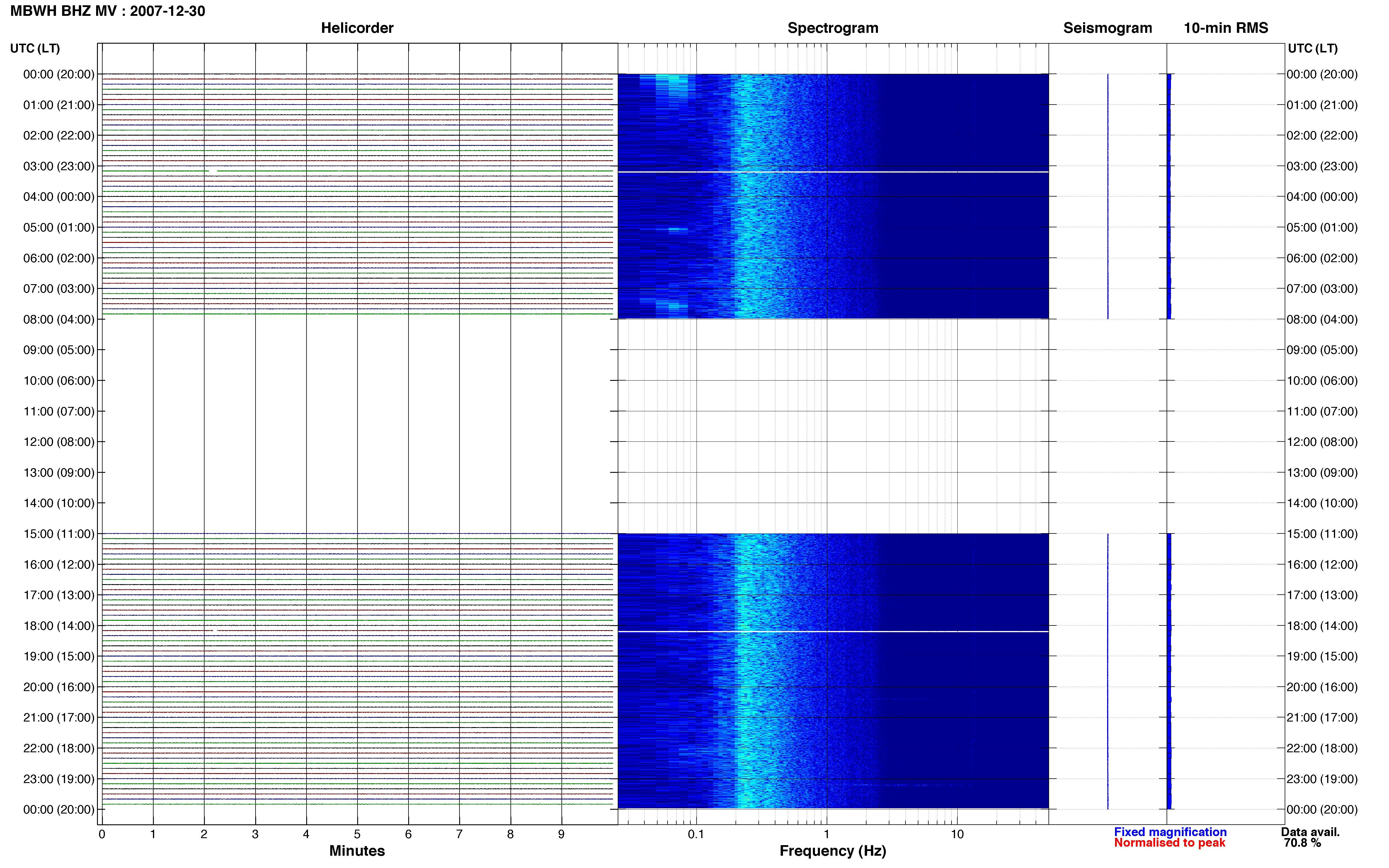Screen dimensions: 1389x868
Task: Click the Frequency (Hz) axis label
Action: [x=833, y=851]
